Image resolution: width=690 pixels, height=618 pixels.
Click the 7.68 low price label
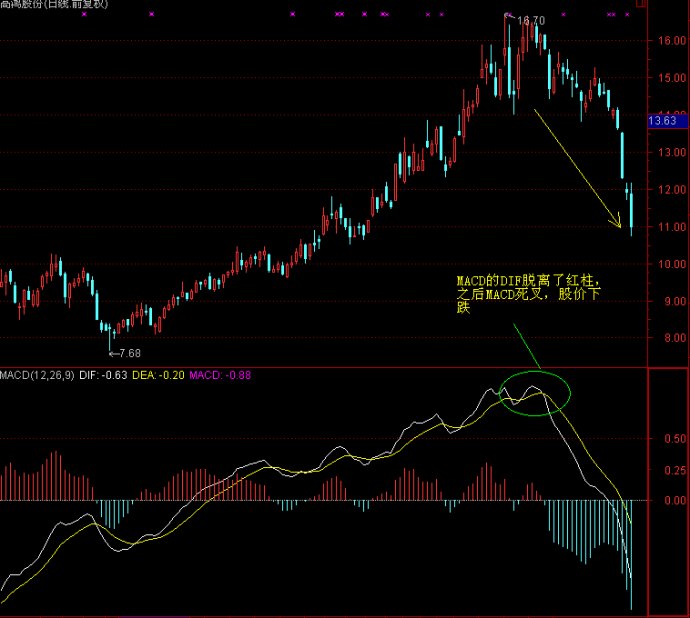(129, 354)
